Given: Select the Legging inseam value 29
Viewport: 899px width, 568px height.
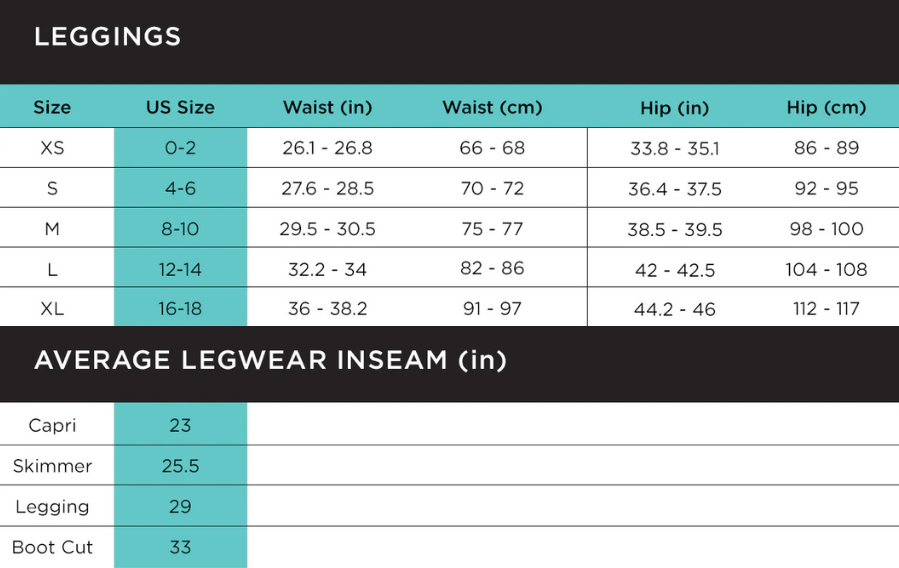Looking at the screenshot, I should coord(180,506).
